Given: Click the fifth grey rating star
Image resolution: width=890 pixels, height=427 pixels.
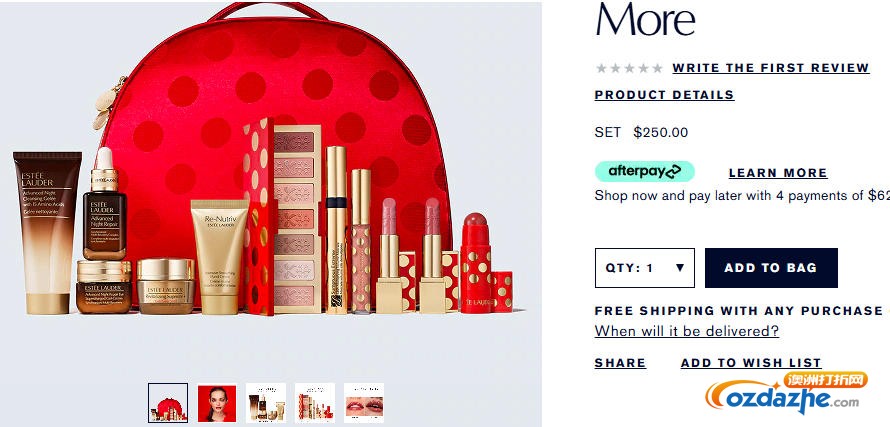Looking at the screenshot, I should (657, 68).
